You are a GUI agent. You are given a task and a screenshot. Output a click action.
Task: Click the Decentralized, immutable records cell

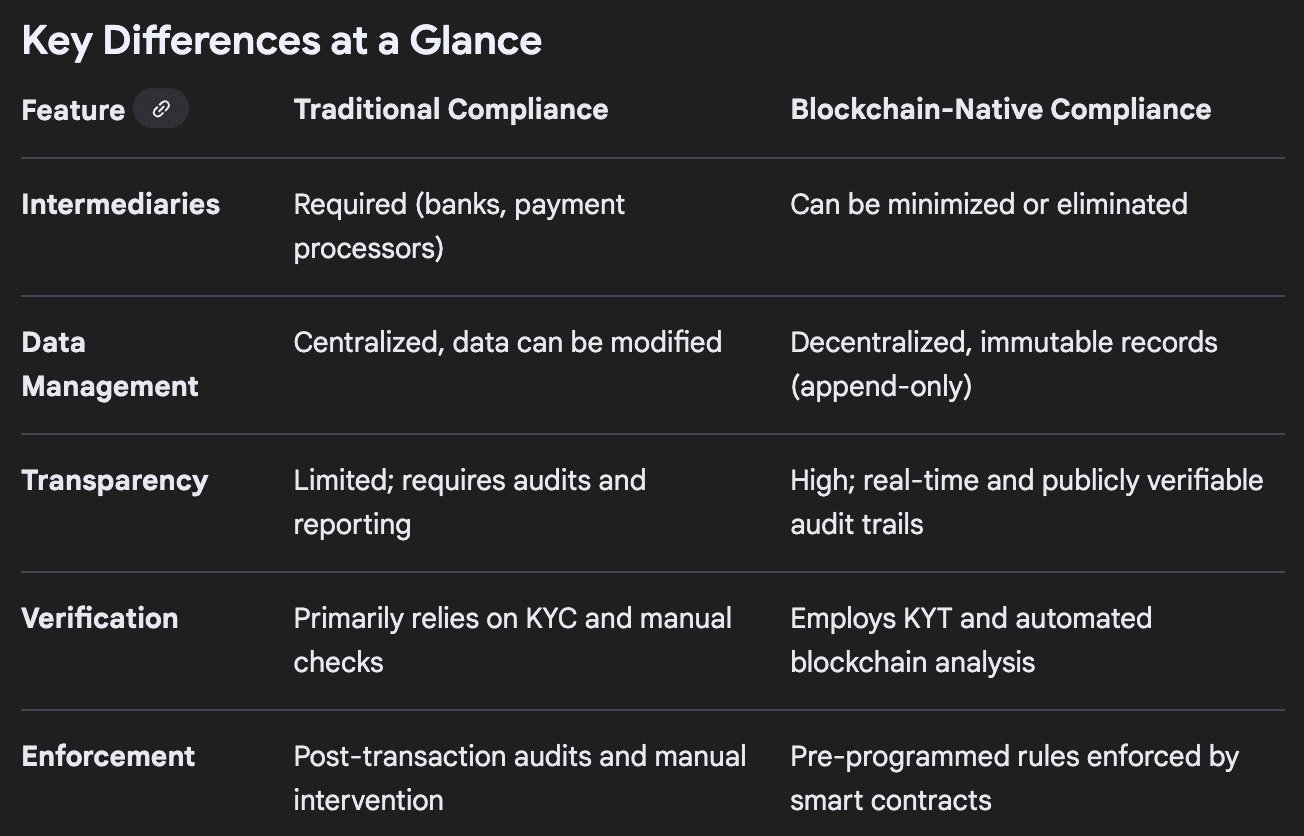(x=1003, y=364)
